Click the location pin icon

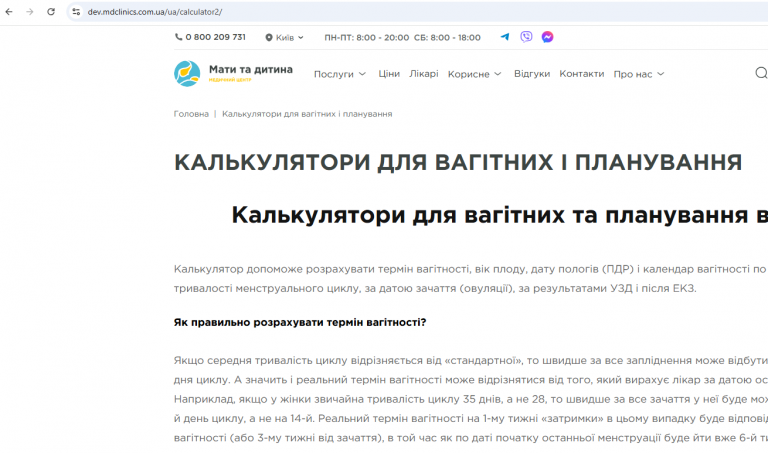pos(269,38)
